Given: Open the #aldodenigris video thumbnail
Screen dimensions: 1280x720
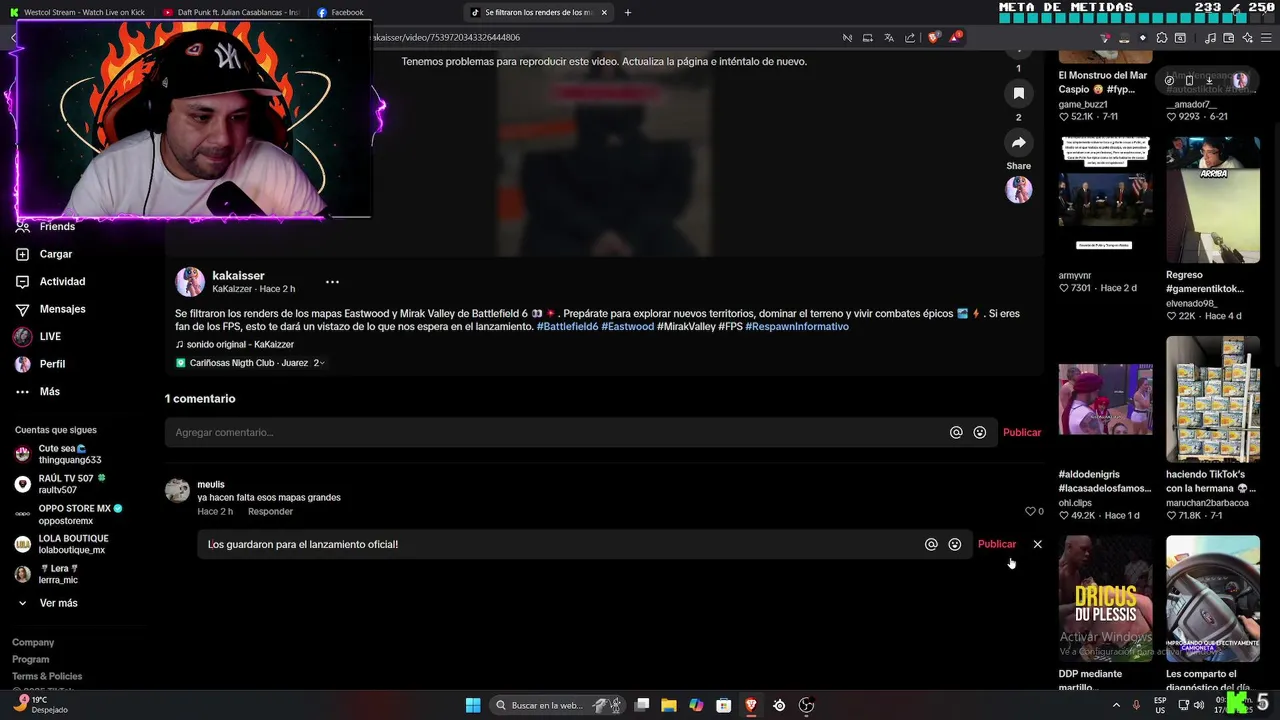Looking at the screenshot, I should [x=1105, y=399].
